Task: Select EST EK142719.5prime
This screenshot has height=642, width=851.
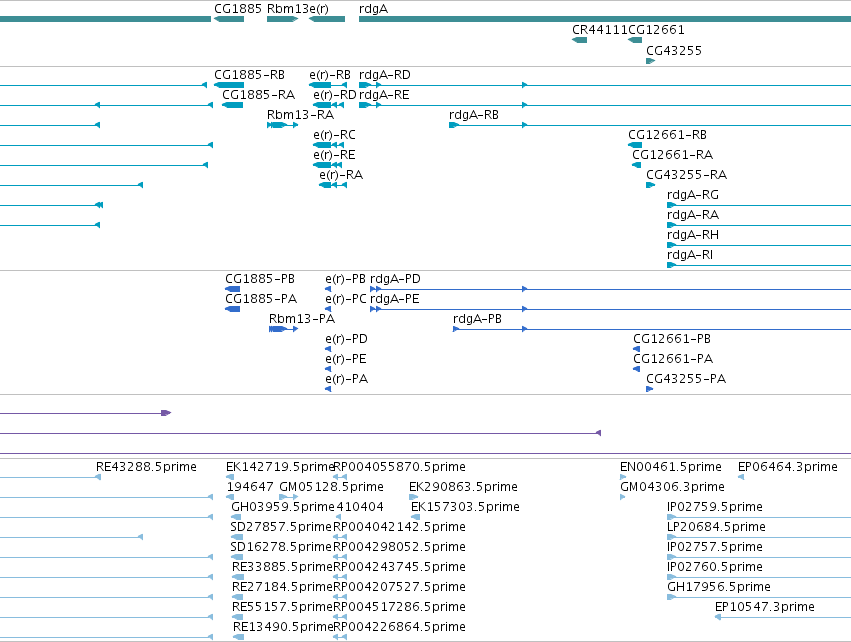Action: (x=280, y=467)
